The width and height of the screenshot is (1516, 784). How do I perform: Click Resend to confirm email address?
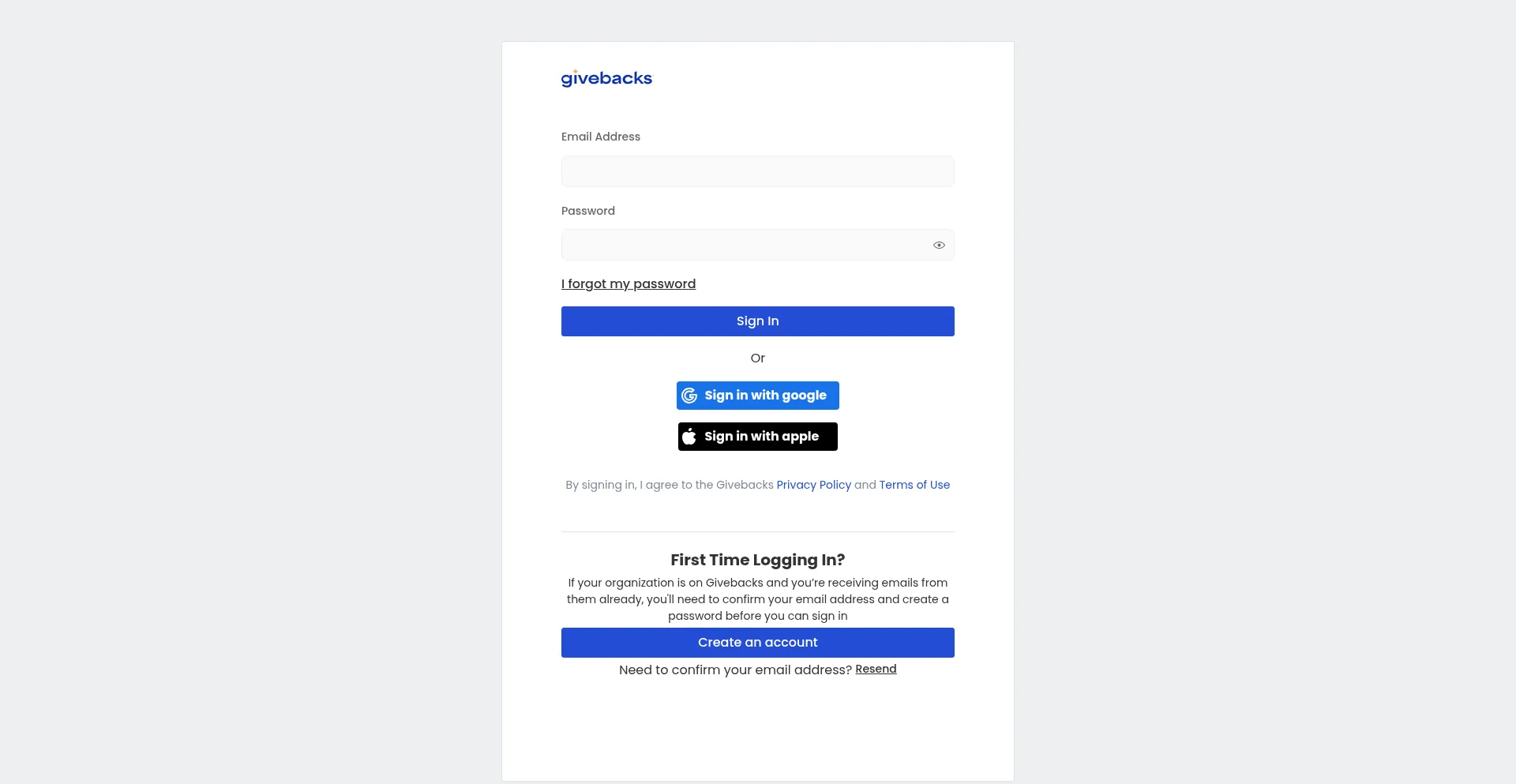[876, 670]
